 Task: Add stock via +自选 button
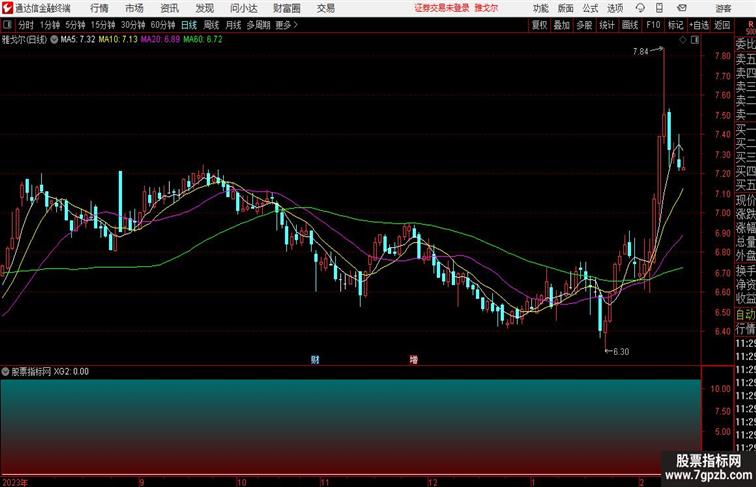tap(699, 25)
